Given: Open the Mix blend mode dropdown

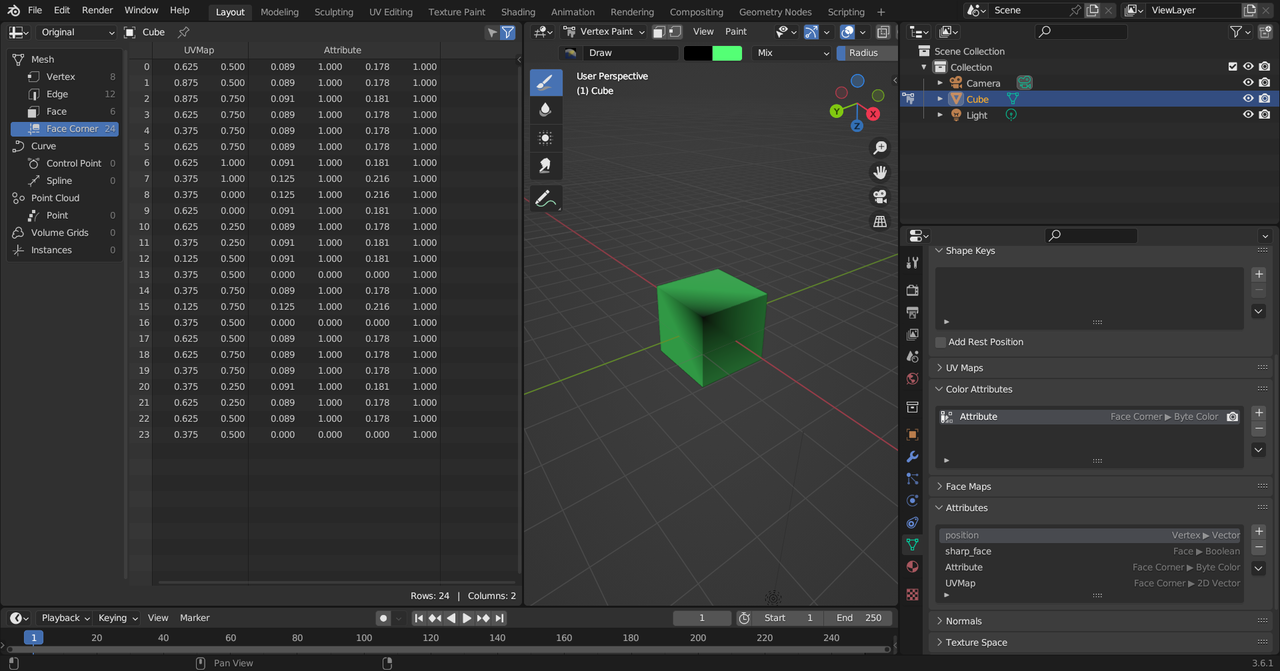Looking at the screenshot, I should (x=792, y=53).
